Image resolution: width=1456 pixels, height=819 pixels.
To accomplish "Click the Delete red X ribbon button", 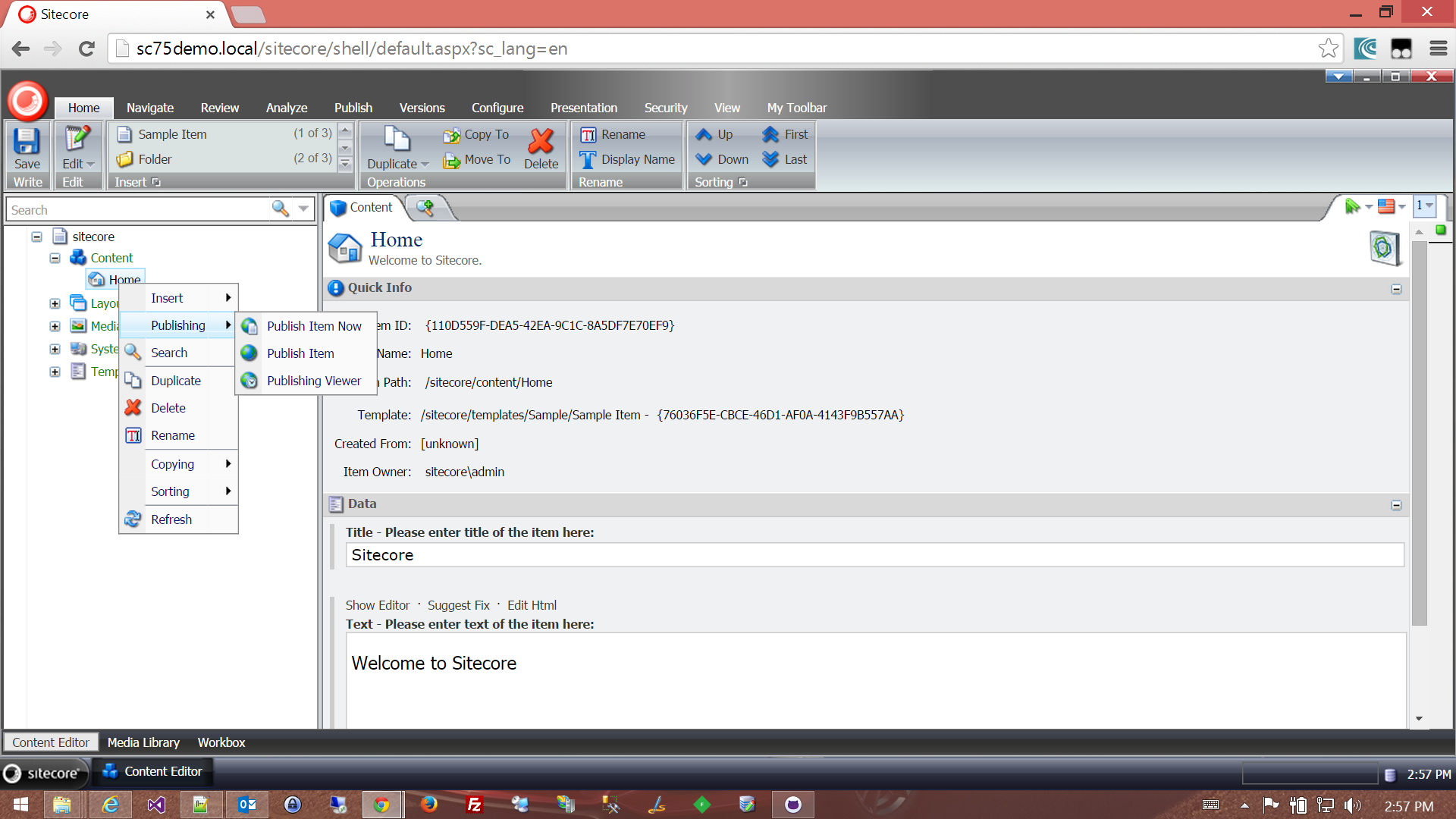I will [x=541, y=148].
